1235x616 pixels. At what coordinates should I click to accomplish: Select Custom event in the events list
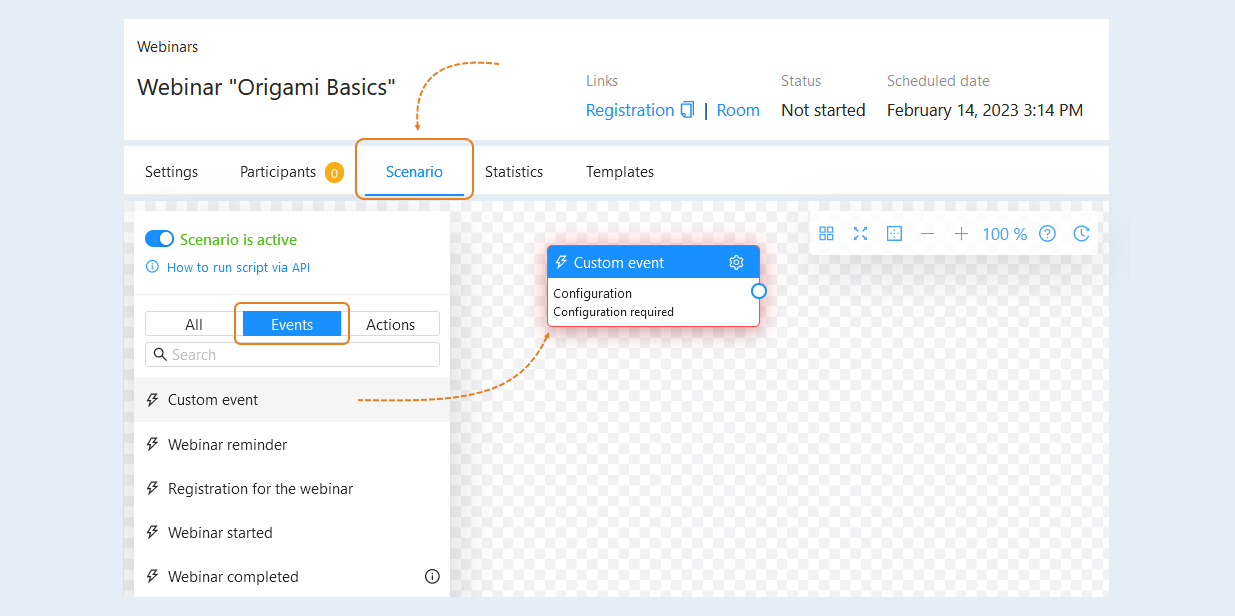[292, 399]
